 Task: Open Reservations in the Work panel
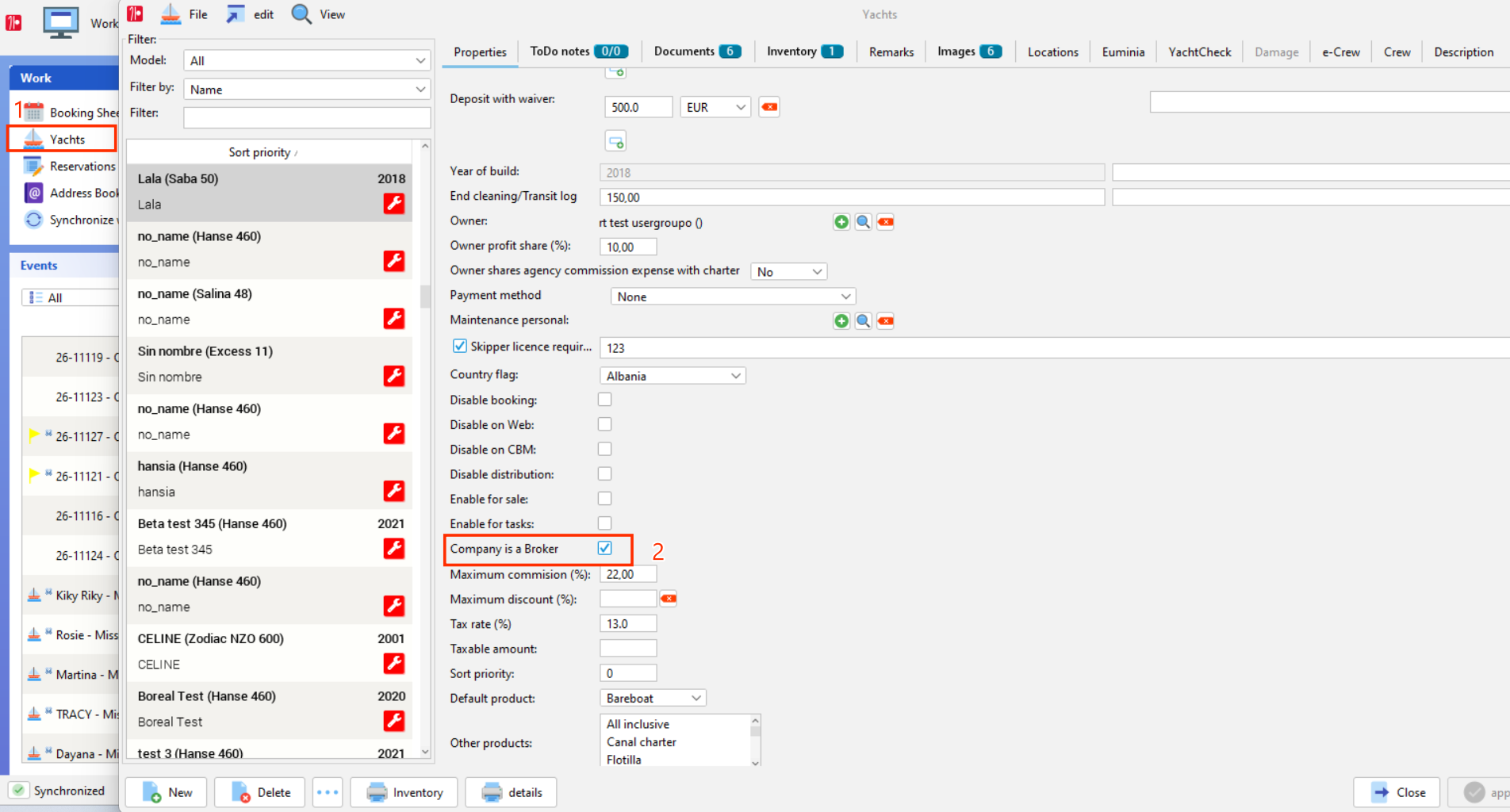[70, 167]
